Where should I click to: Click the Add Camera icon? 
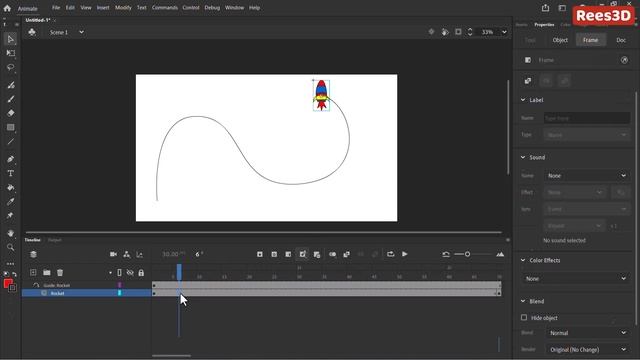tap(113, 254)
